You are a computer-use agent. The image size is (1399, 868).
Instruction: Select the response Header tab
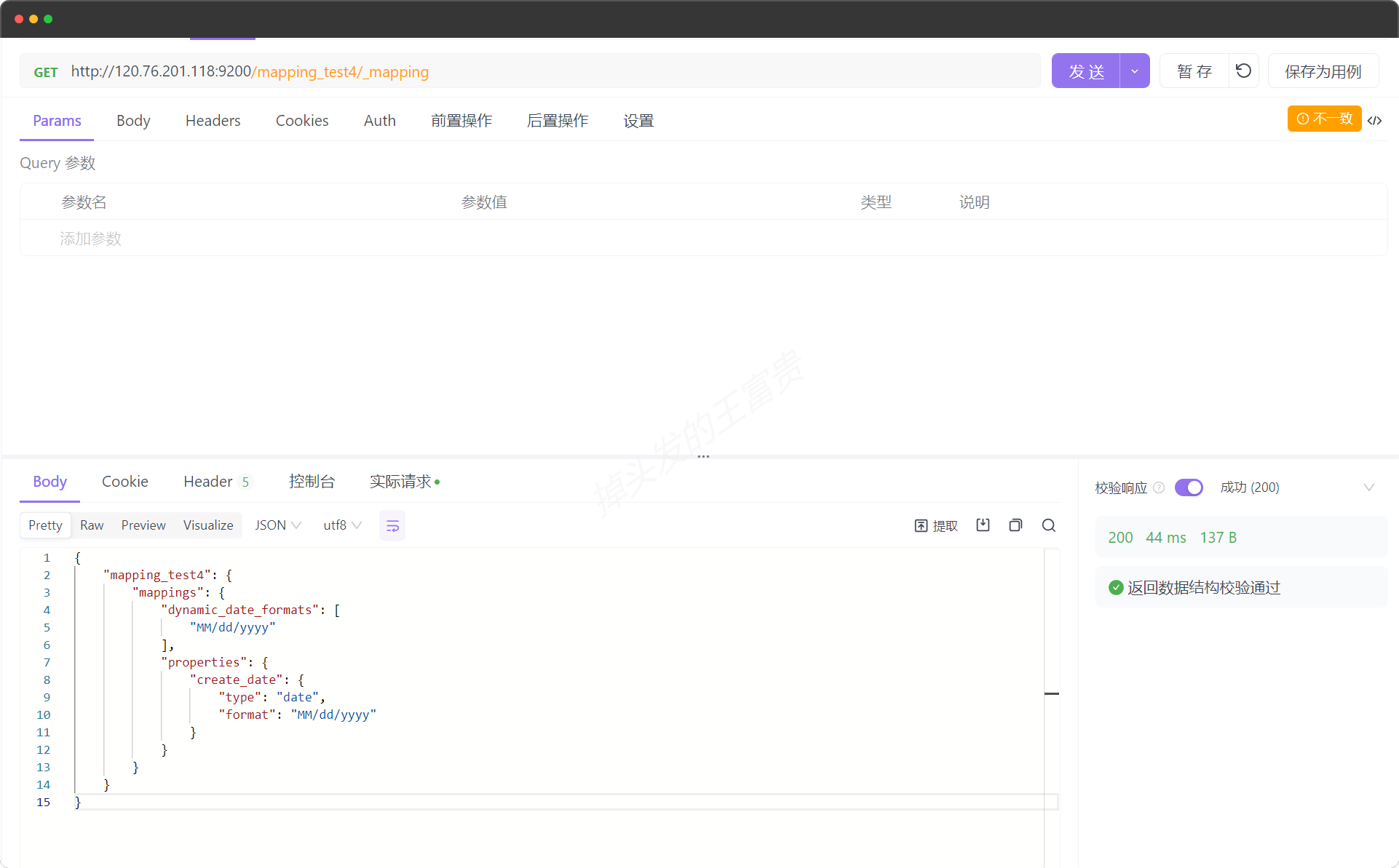pos(217,482)
